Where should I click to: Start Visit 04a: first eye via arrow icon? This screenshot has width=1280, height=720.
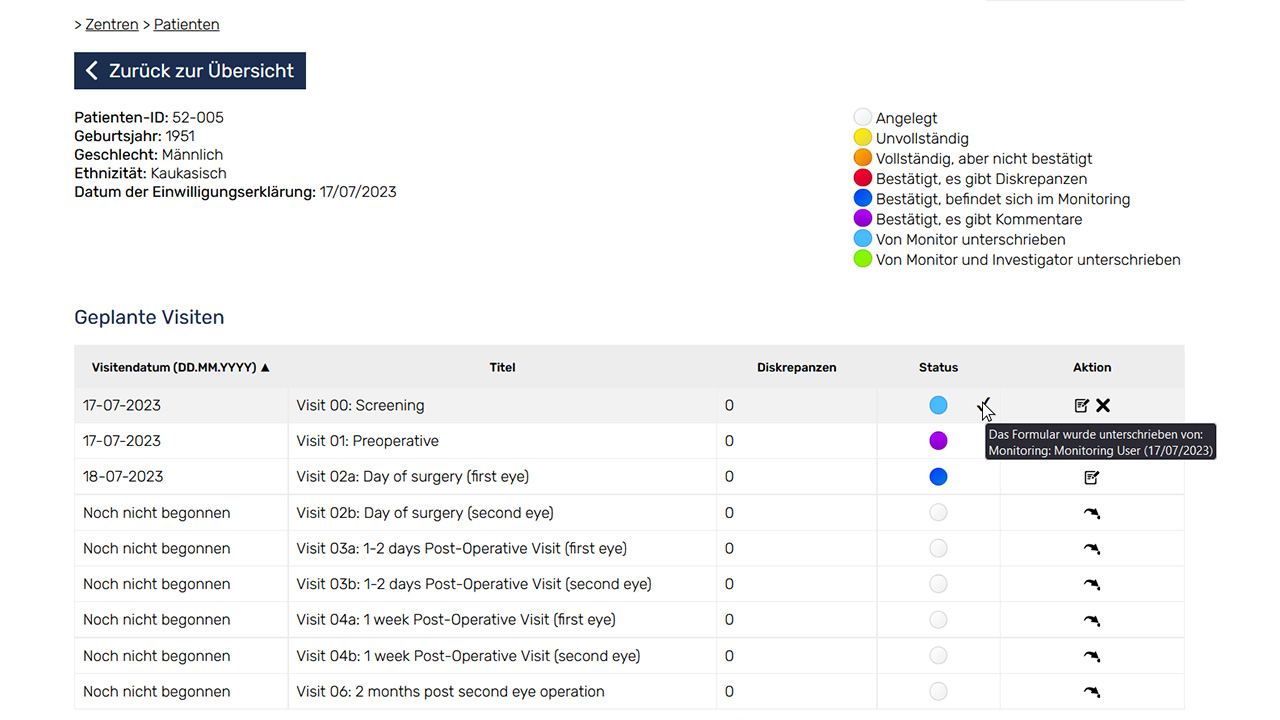1092,621
